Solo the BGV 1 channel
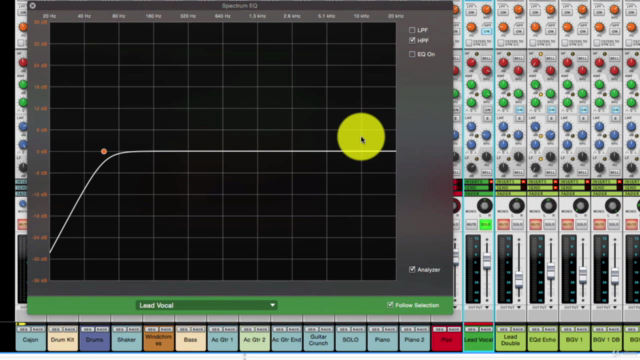640x360 pixels. (581, 224)
